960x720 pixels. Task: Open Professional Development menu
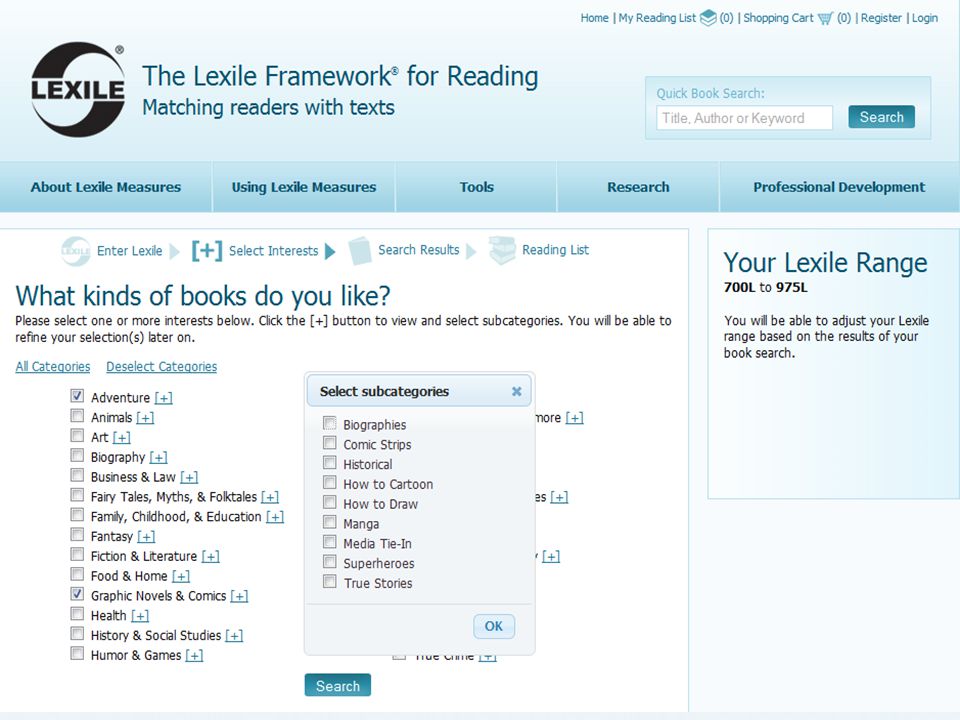839,187
